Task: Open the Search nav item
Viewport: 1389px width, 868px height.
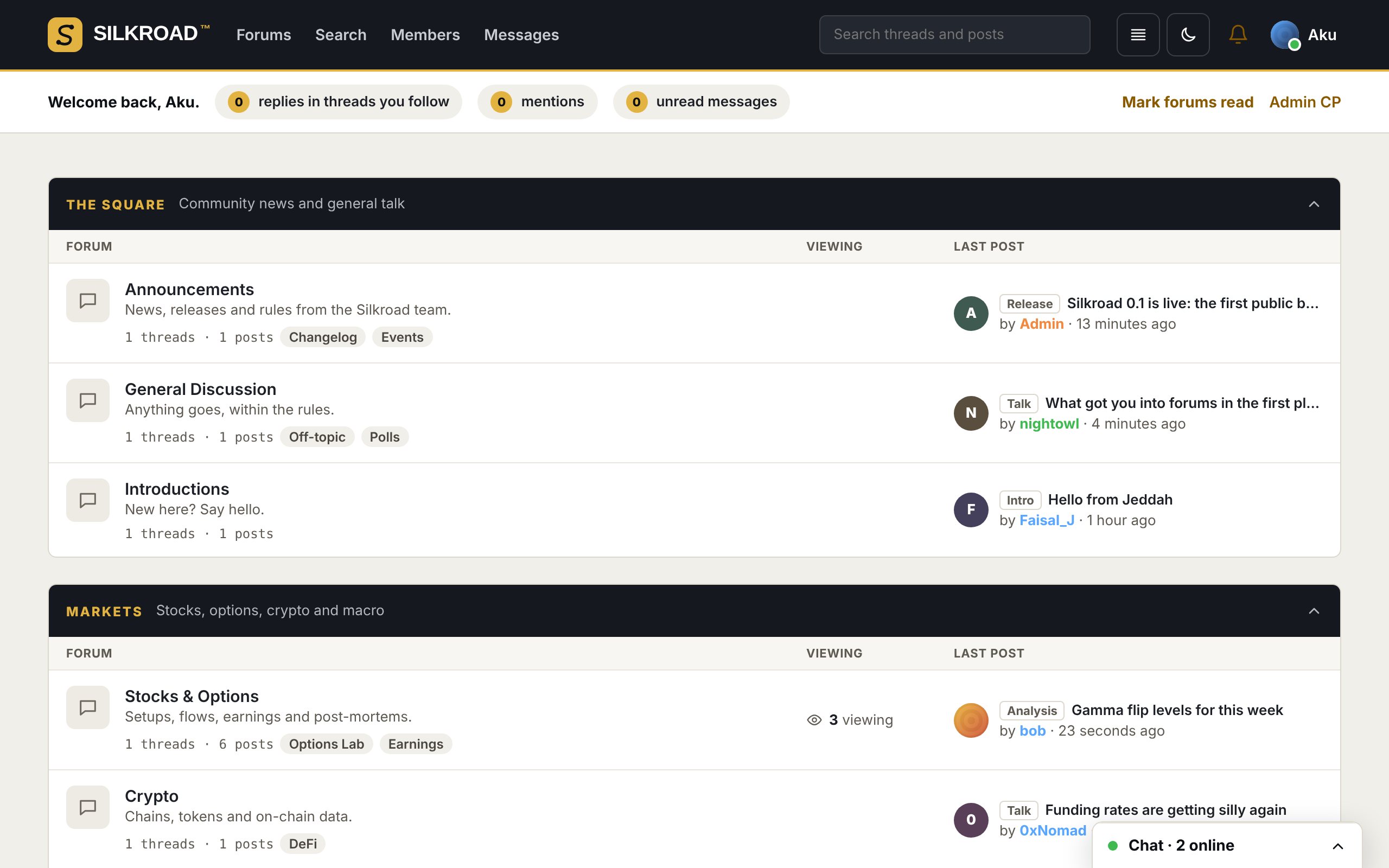Action: [340, 34]
